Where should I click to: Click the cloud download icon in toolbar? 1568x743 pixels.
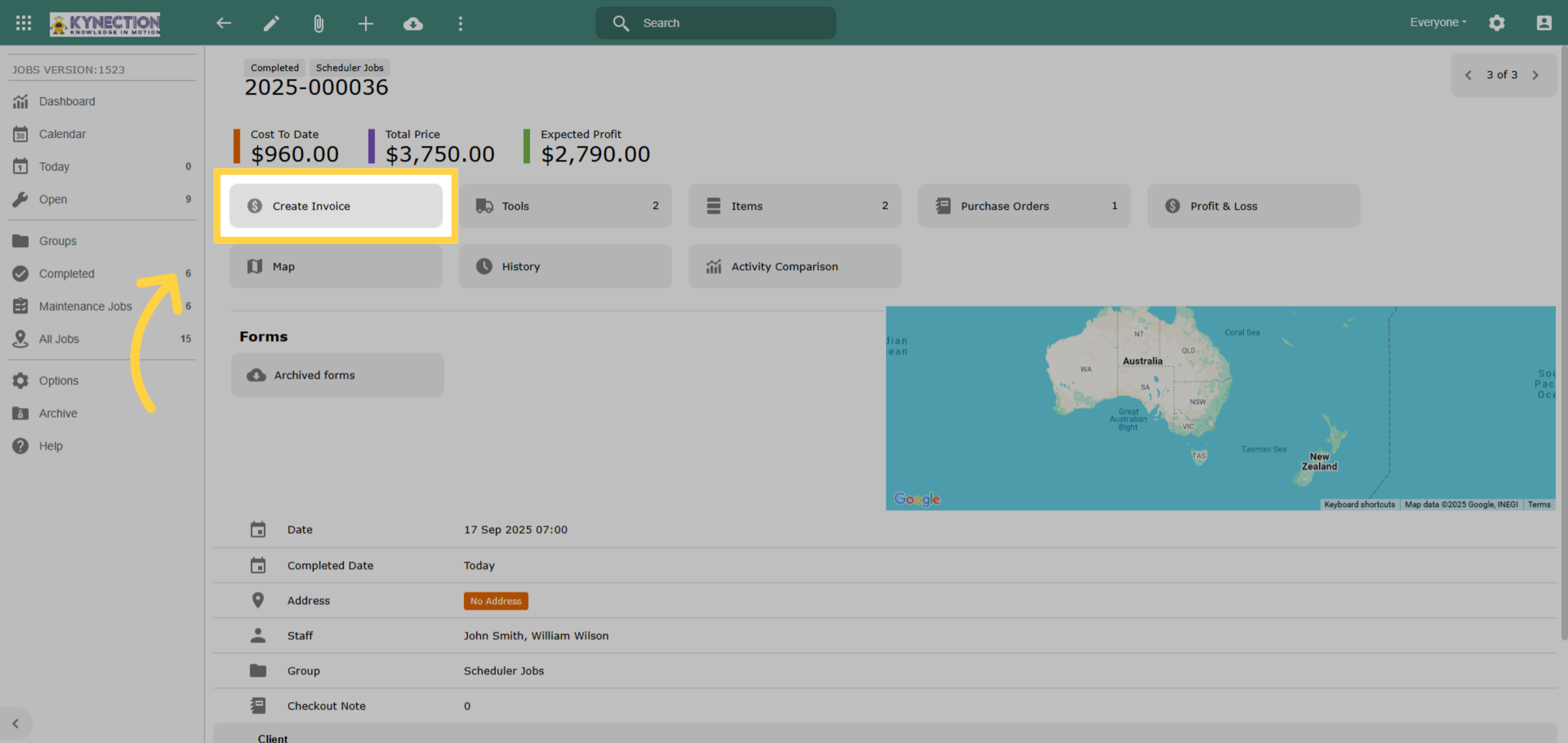click(413, 24)
